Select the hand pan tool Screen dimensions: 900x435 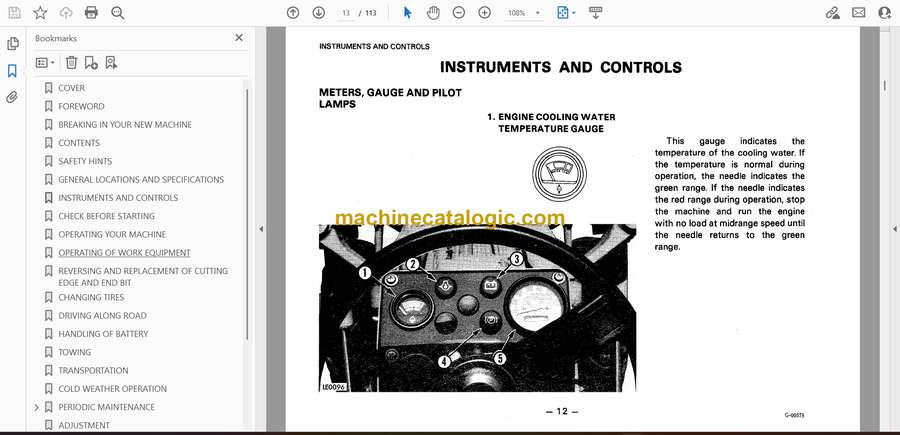(x=433, y=13)
